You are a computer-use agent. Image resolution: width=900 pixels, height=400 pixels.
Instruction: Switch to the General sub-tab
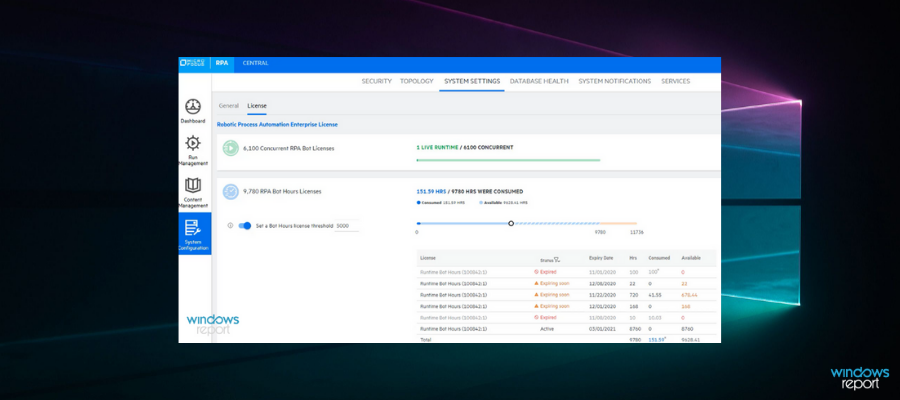[228, 105]
